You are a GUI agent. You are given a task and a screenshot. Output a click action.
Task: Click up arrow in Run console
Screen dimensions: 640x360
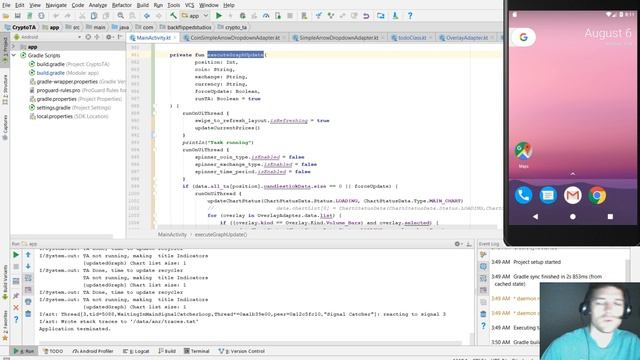[28, 255]
